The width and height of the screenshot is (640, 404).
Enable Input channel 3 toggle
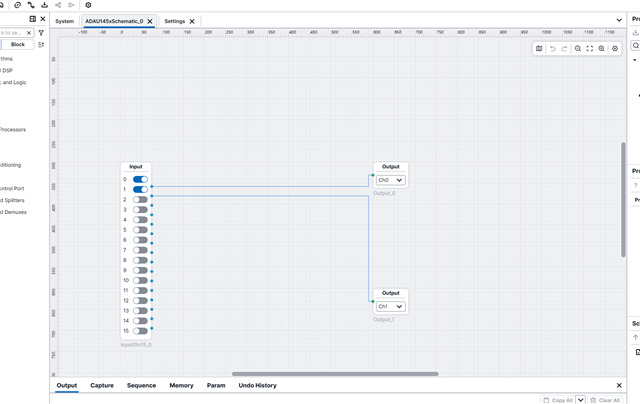(140, 210)
